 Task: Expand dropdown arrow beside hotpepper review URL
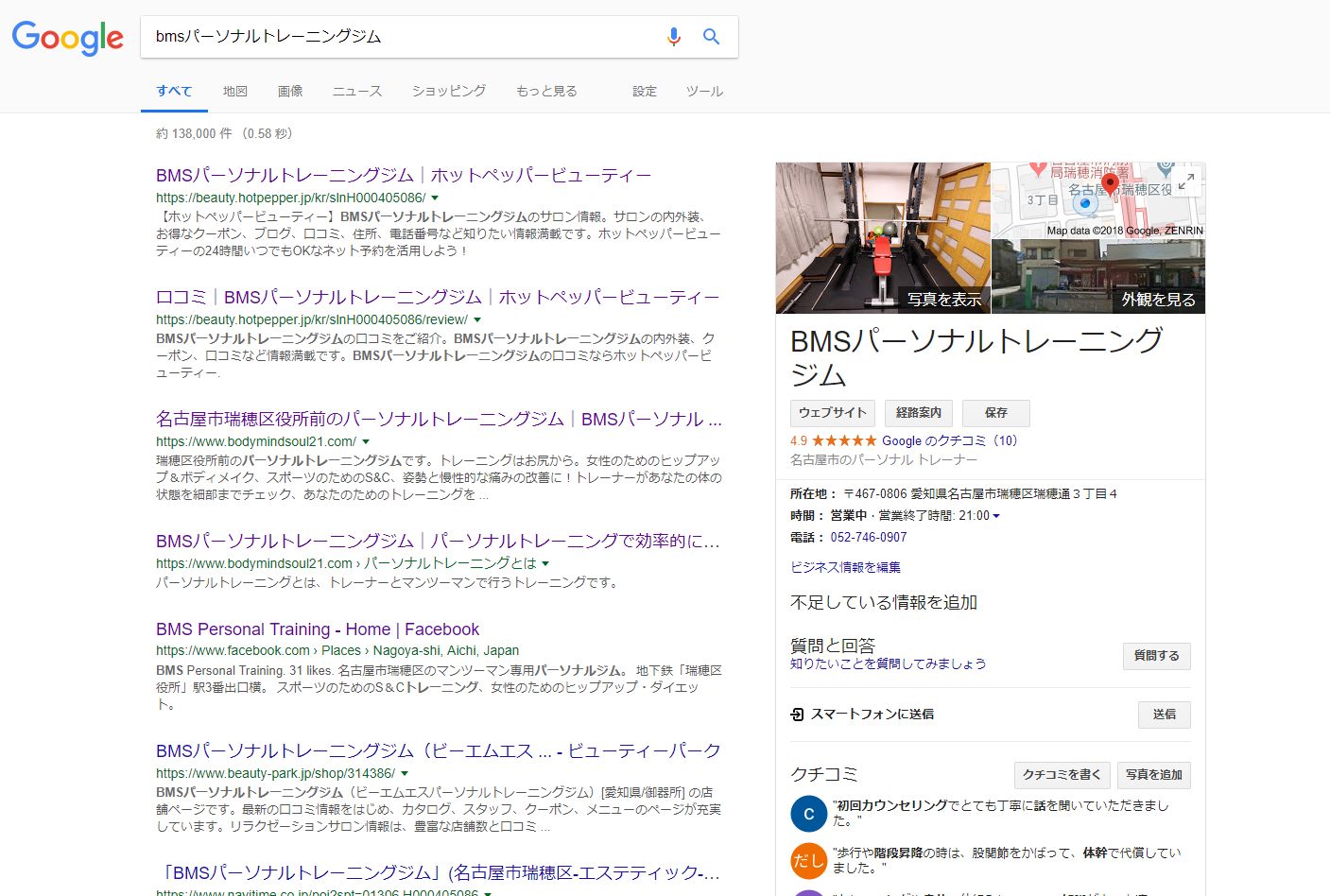pos(477,320)
